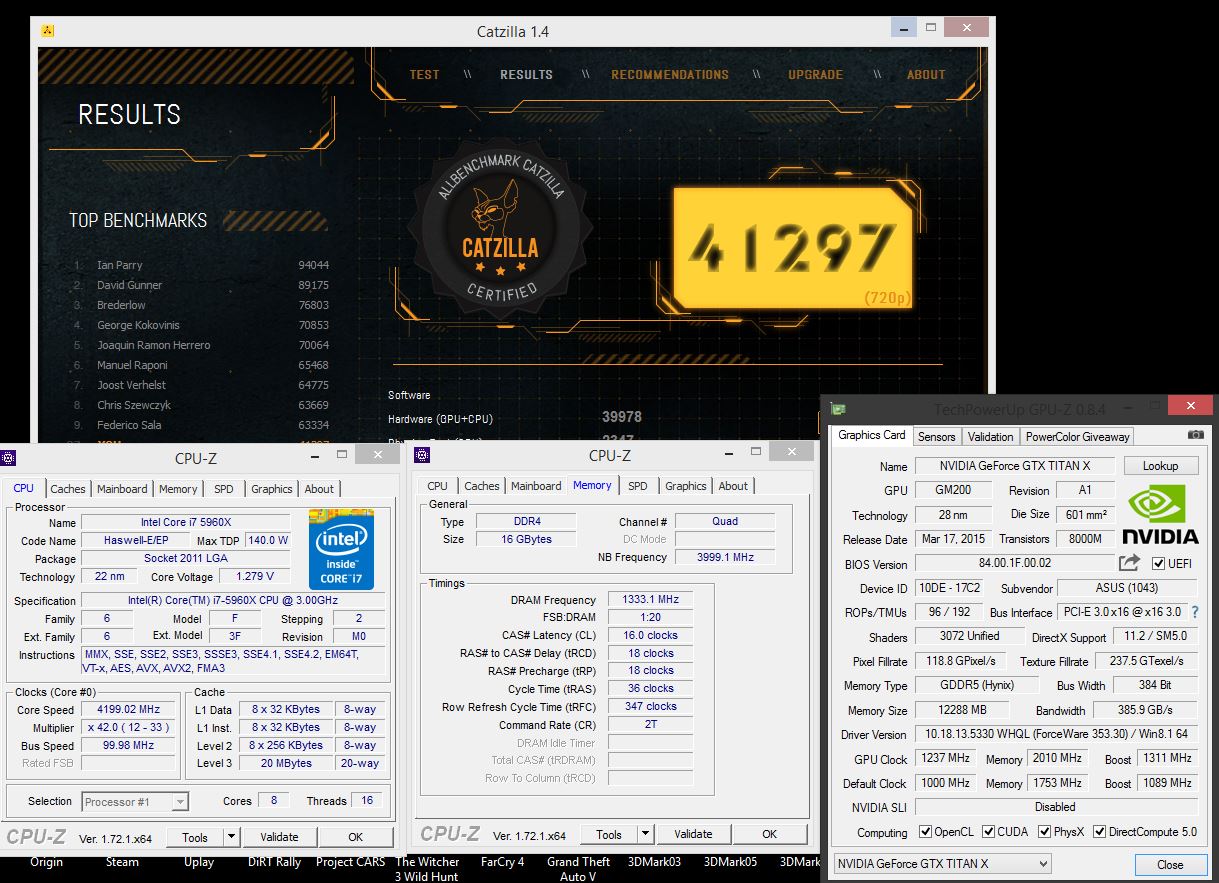This screenshot has width=1219, height=883.
Task: Open Caches tab in CPU-Z Processor window
Action: coord(68,489)
